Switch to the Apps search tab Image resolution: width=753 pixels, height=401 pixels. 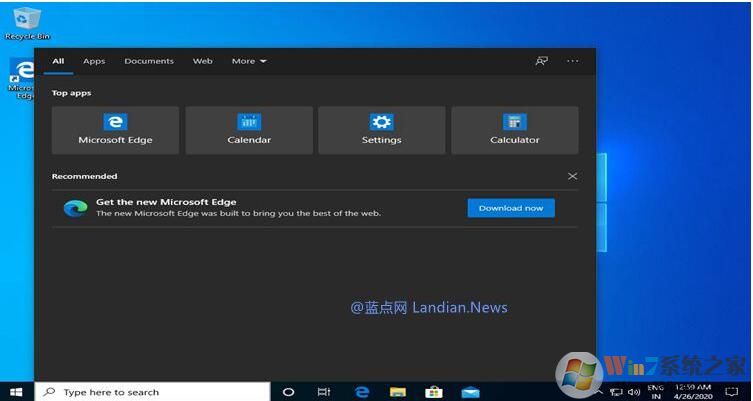(x=94, y=61)
